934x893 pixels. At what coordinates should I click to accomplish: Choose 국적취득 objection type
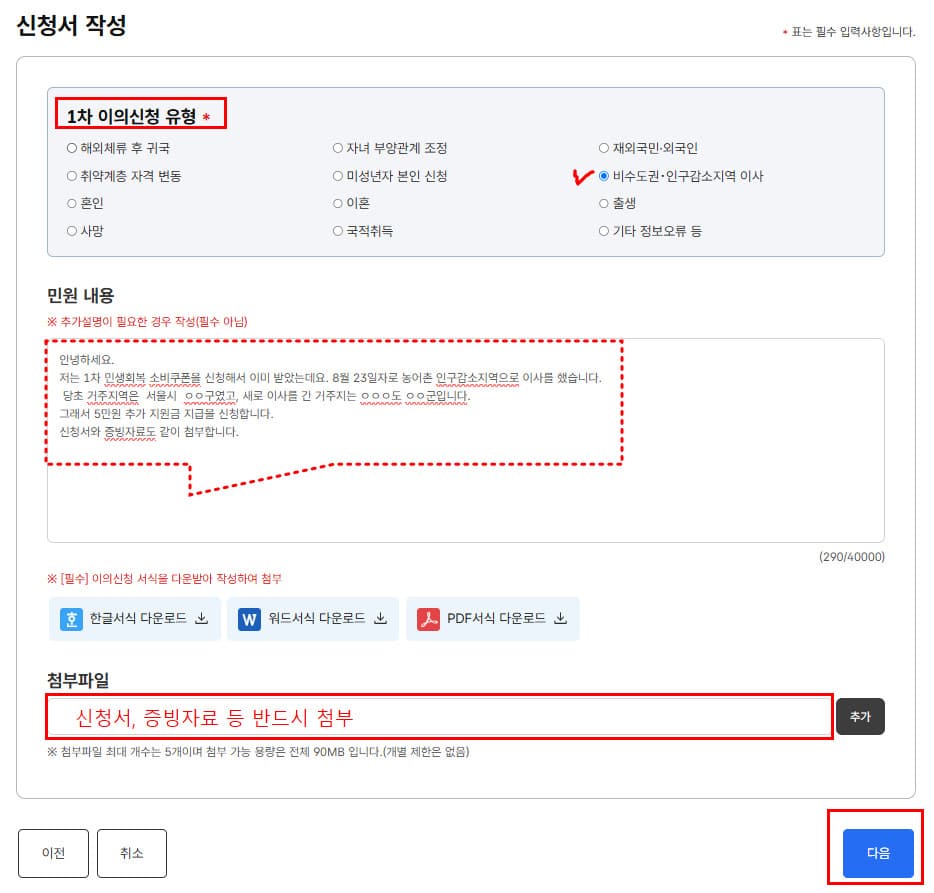pyautogui.click(x=338, y=231)
